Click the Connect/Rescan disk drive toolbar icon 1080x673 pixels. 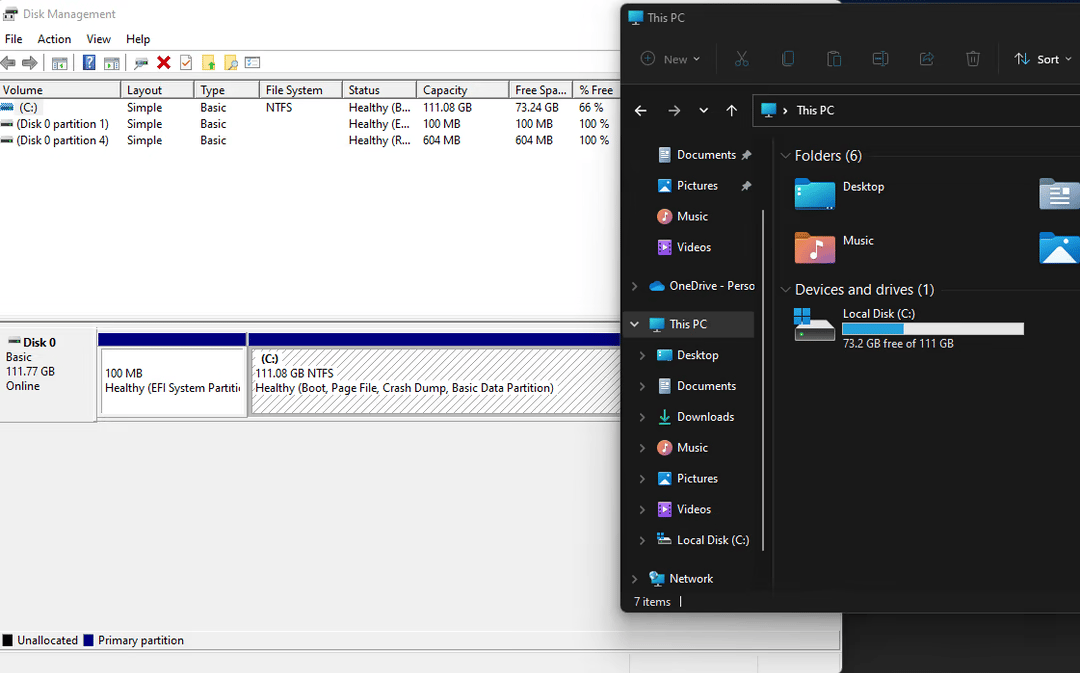coord(141,63)
